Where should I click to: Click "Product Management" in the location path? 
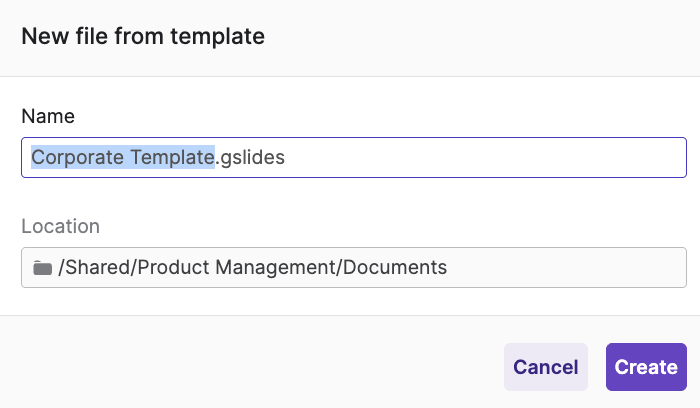238,268
